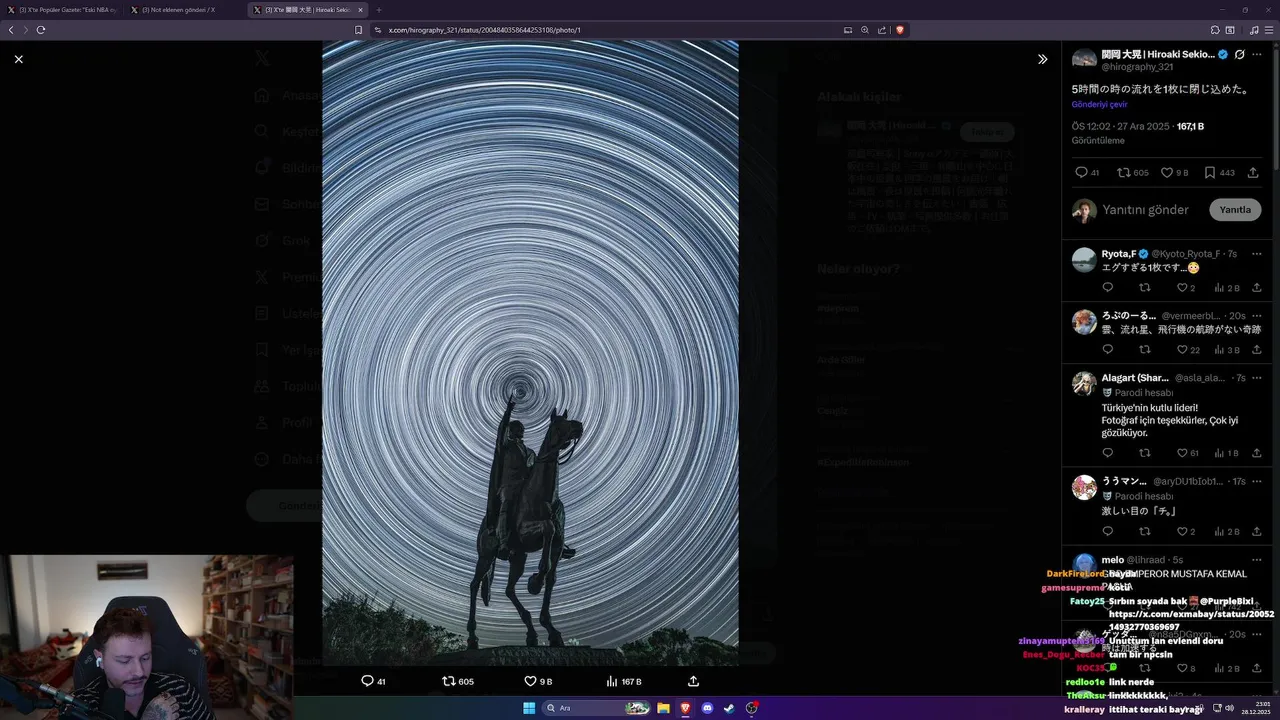Like Ryota,F's reply
The height and width of the screenshot is (720, 1280).
(1182, 287)
